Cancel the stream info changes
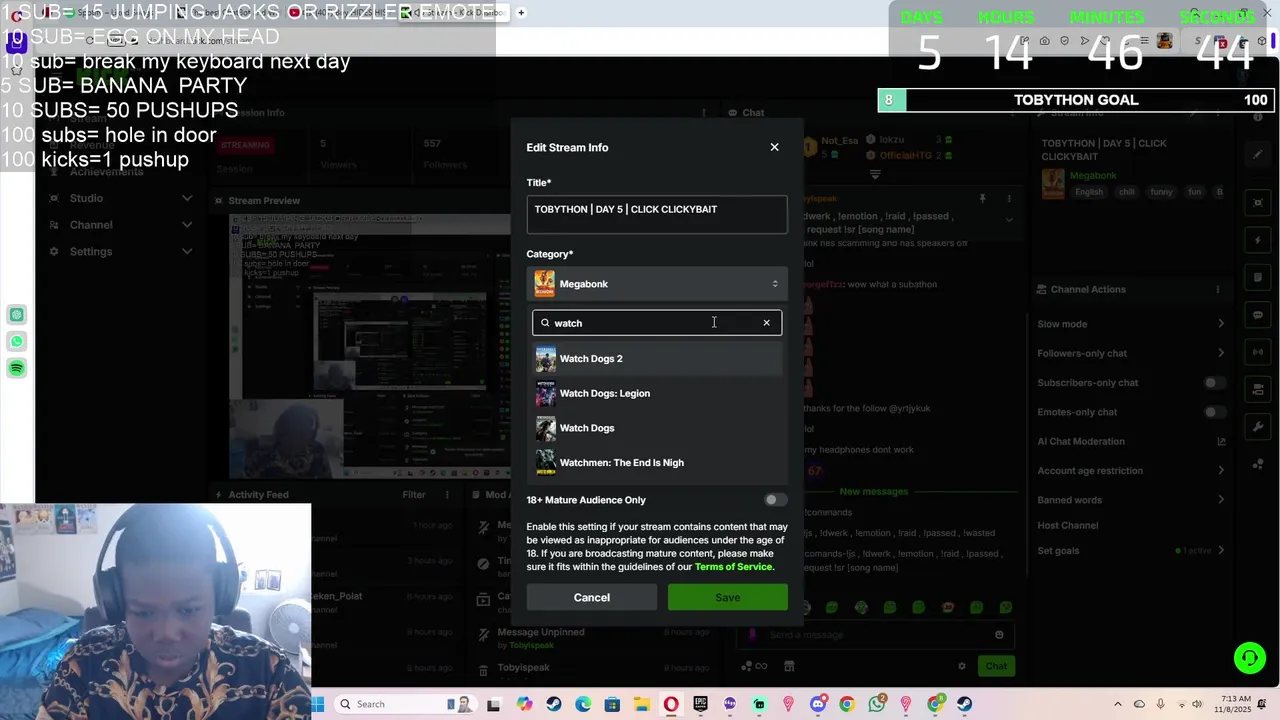This screenshot has width=1280, height=720. (x=592, y=598)
